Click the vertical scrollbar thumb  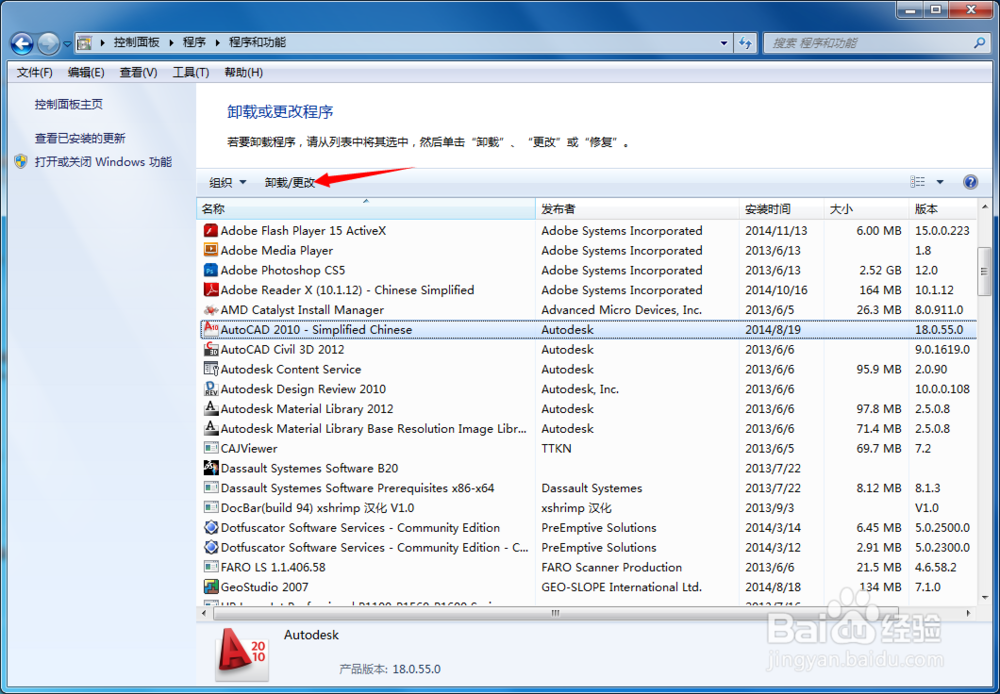pyautogui.click(x=984, y=272)
